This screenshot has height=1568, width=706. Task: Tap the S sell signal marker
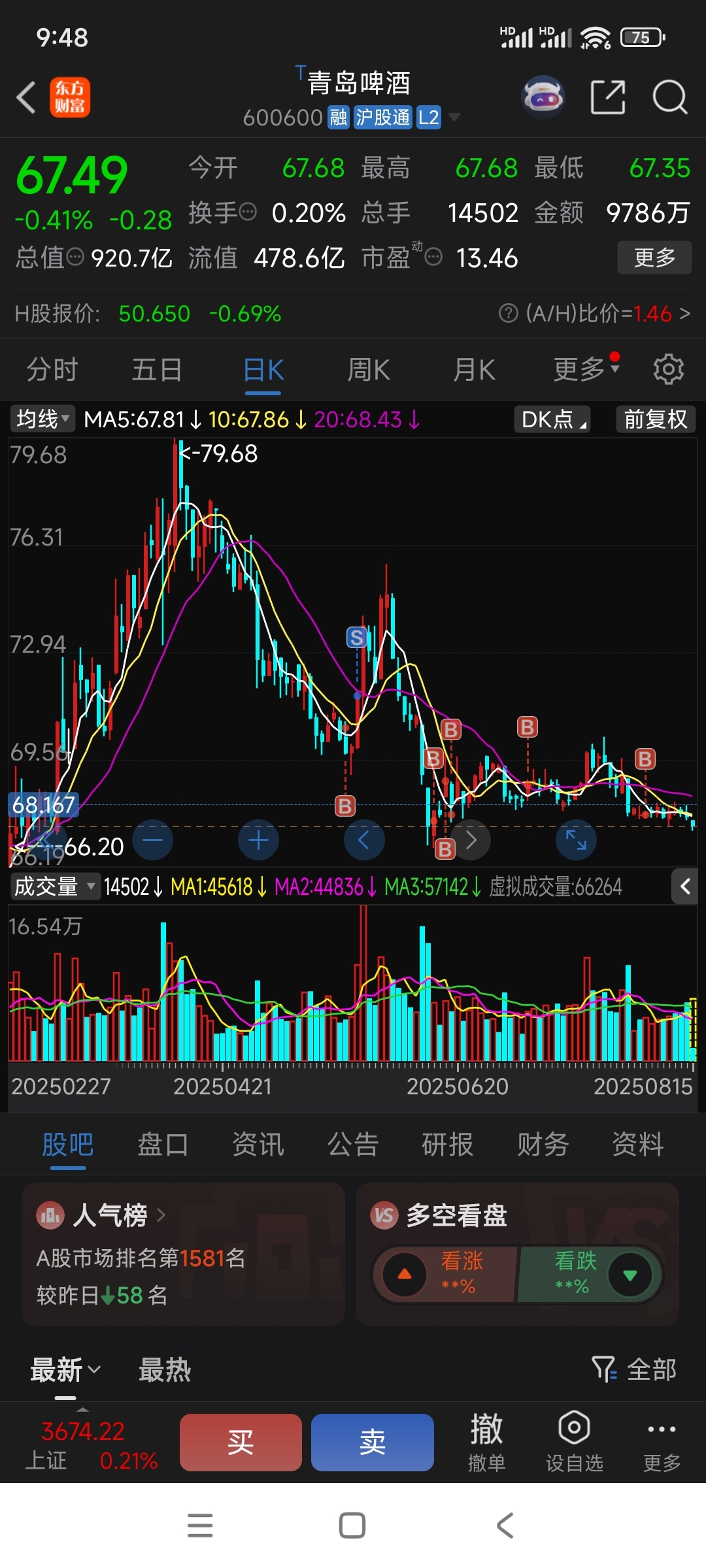click(357, 637)
